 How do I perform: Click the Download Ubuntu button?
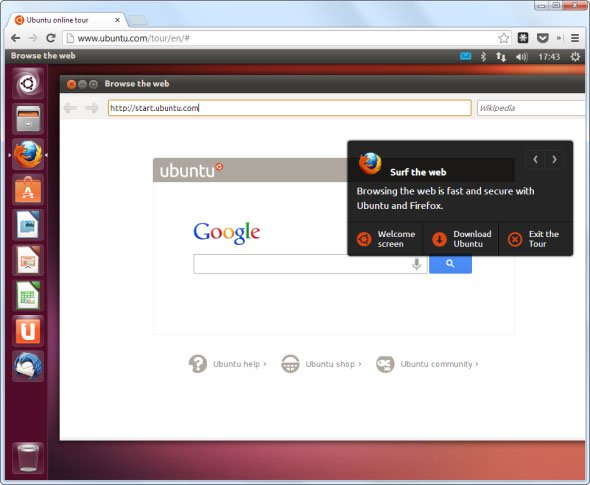(461, 239)
